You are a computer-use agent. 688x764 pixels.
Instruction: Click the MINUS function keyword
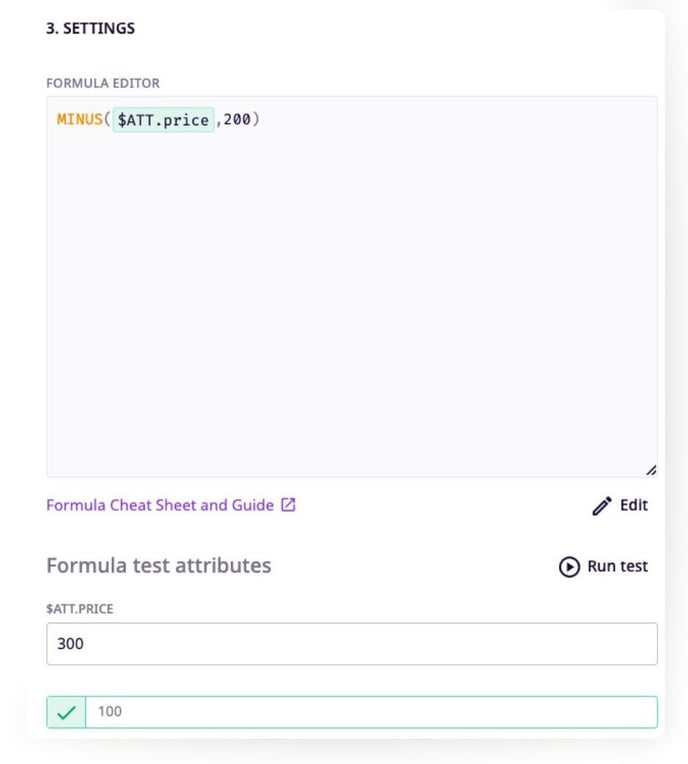click(x=79, y=120)
